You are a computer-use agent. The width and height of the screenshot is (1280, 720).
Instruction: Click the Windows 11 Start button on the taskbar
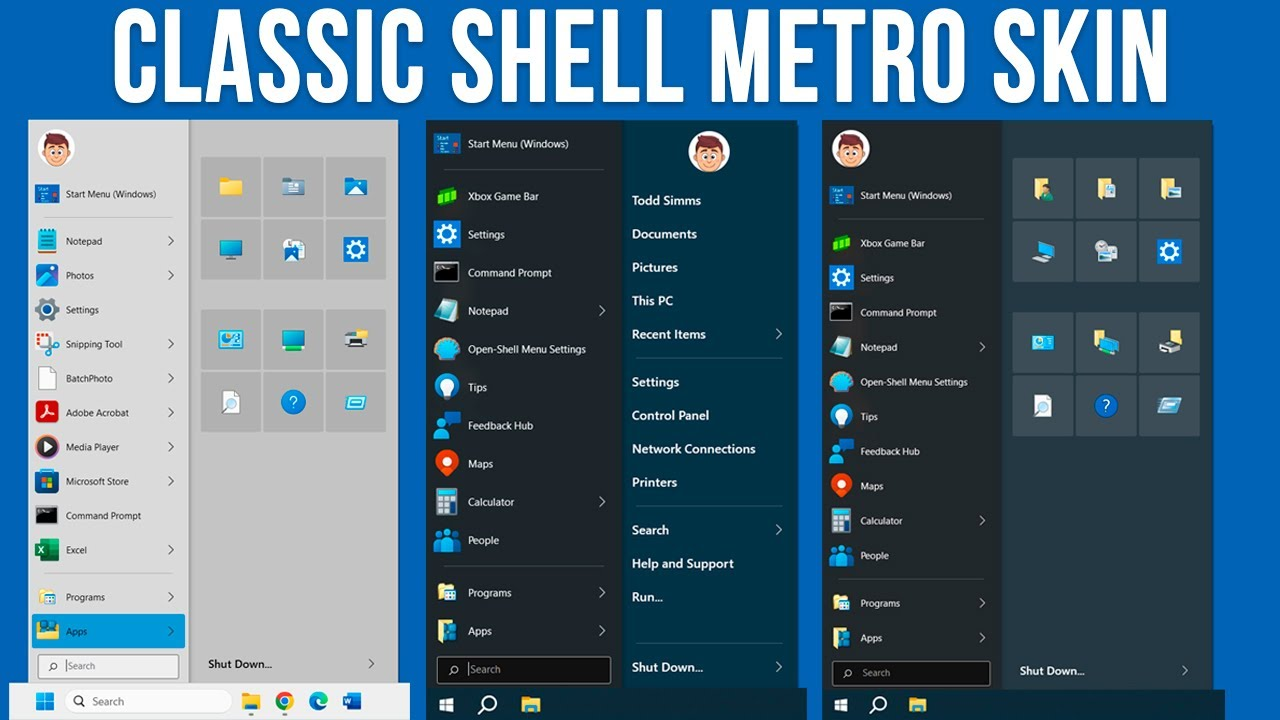pyautogui.click(x=45, y=701)
